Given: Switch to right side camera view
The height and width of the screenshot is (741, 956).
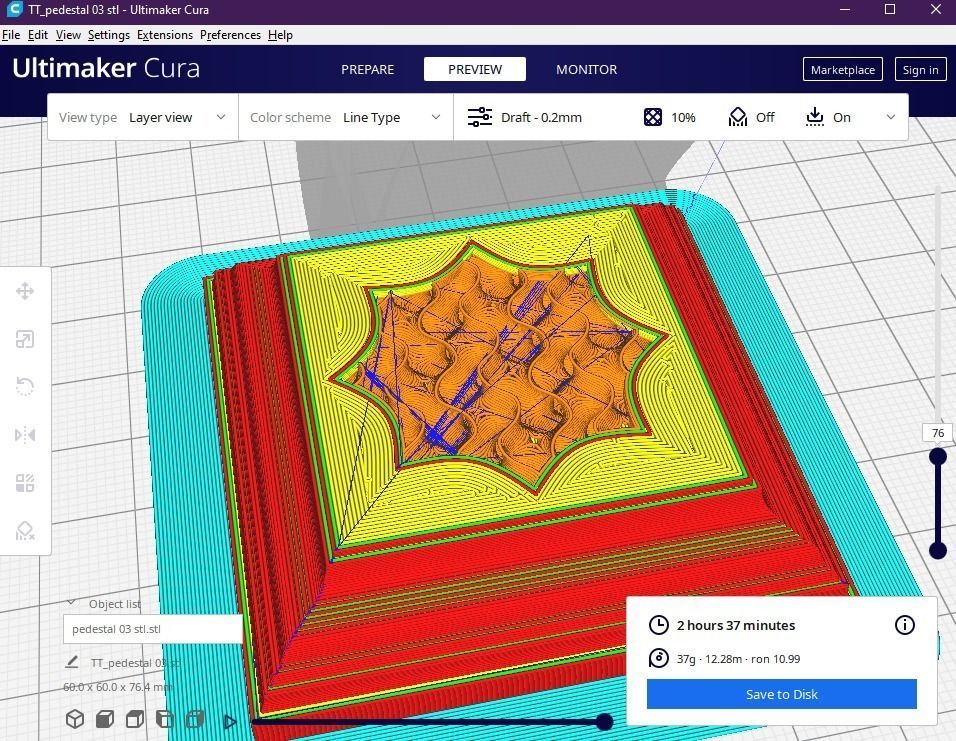Looking at the screenshot, I should tap(194, 719).
